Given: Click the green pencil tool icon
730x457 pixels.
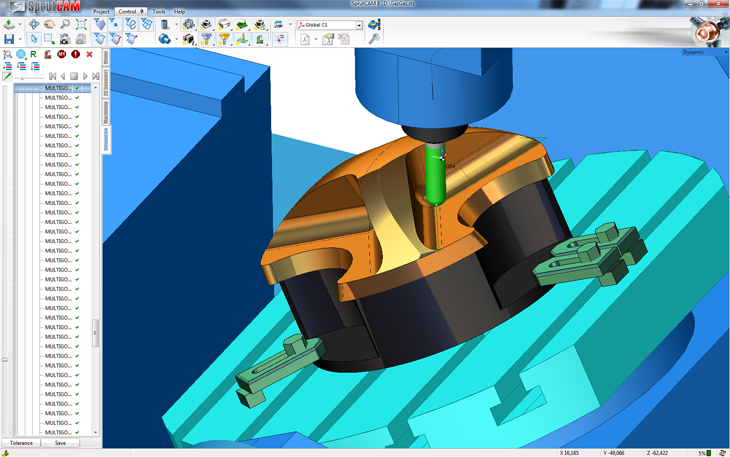Looking at the screenshot, I should [x=7, y=76].
